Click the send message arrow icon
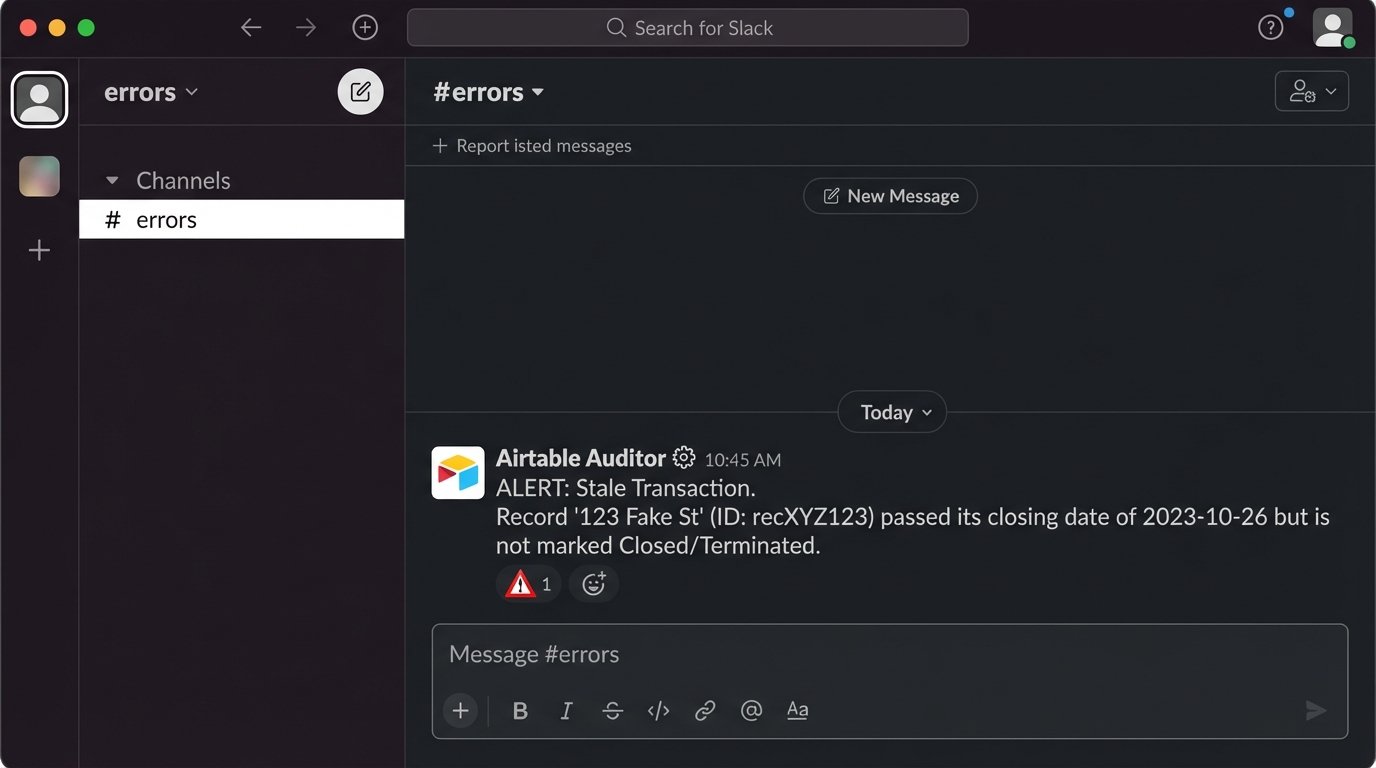 tap(1316, 711)
